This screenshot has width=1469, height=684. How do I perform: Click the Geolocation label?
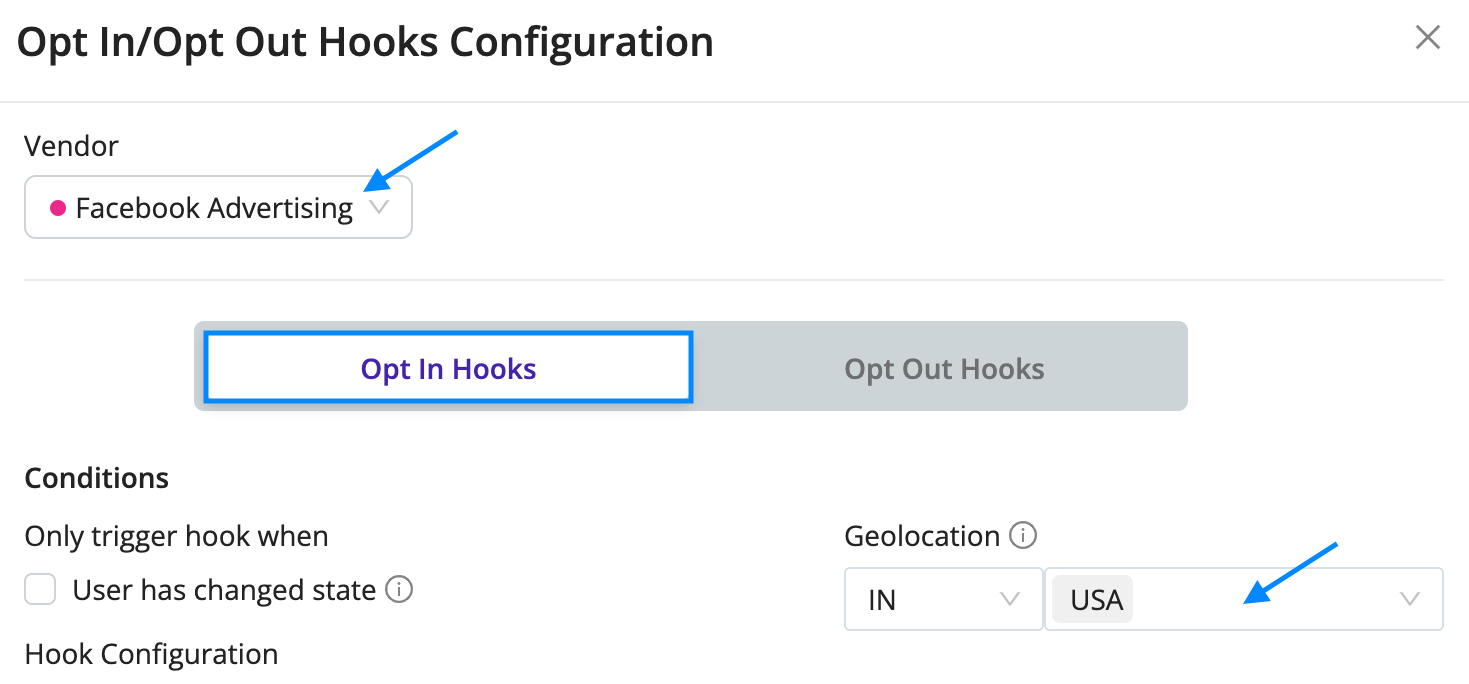tap(922, 536)
